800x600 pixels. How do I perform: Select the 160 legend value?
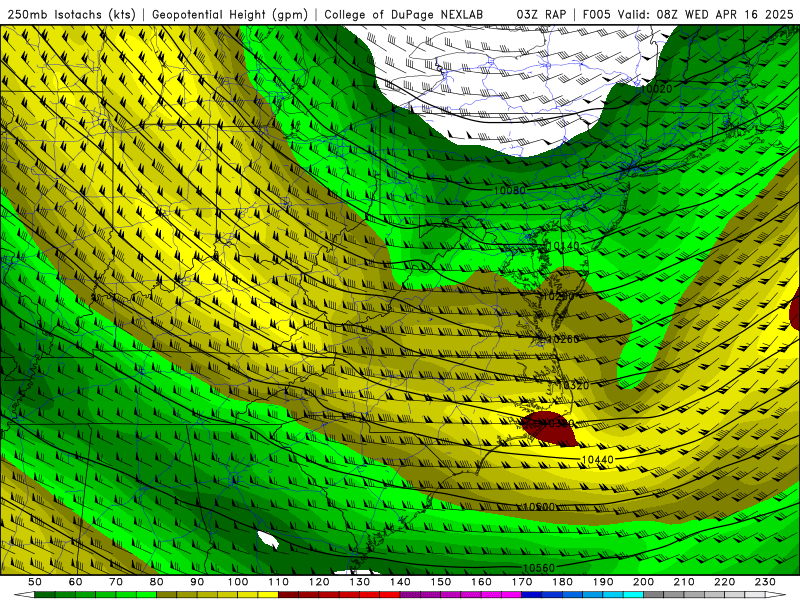[481, 582]
